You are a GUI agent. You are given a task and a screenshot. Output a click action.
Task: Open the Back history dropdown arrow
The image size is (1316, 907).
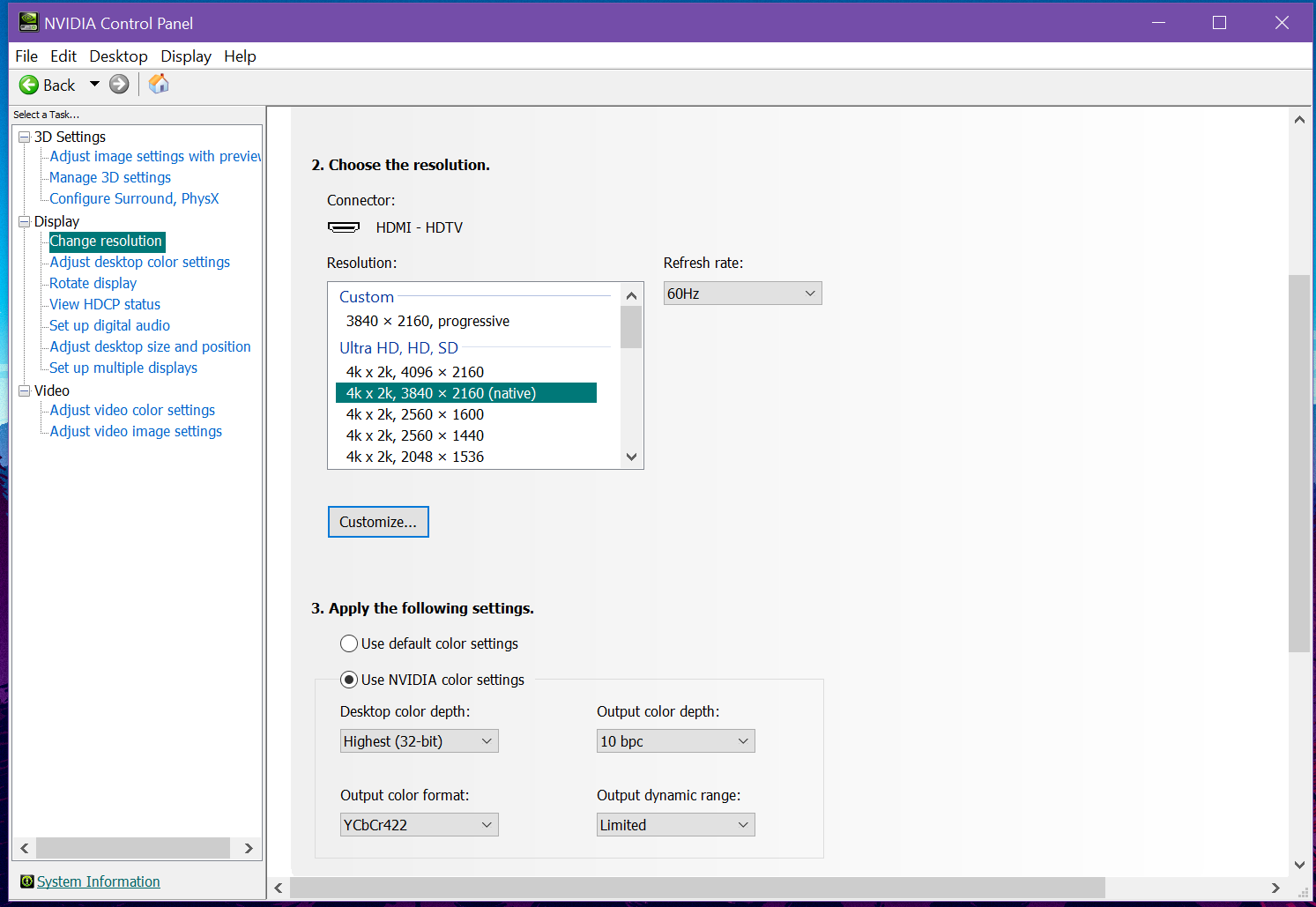[94, 85]
